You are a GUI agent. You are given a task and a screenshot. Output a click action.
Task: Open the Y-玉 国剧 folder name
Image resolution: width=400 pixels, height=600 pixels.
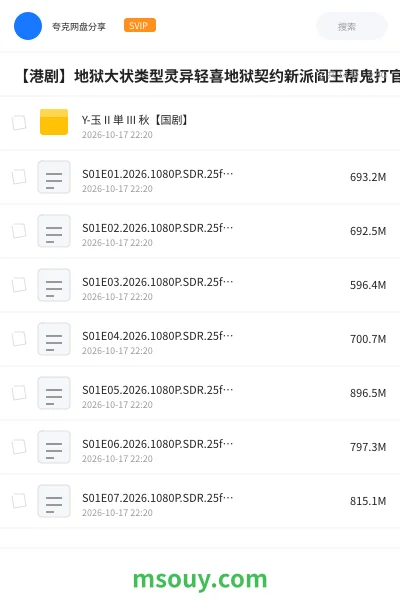[135, 120]
